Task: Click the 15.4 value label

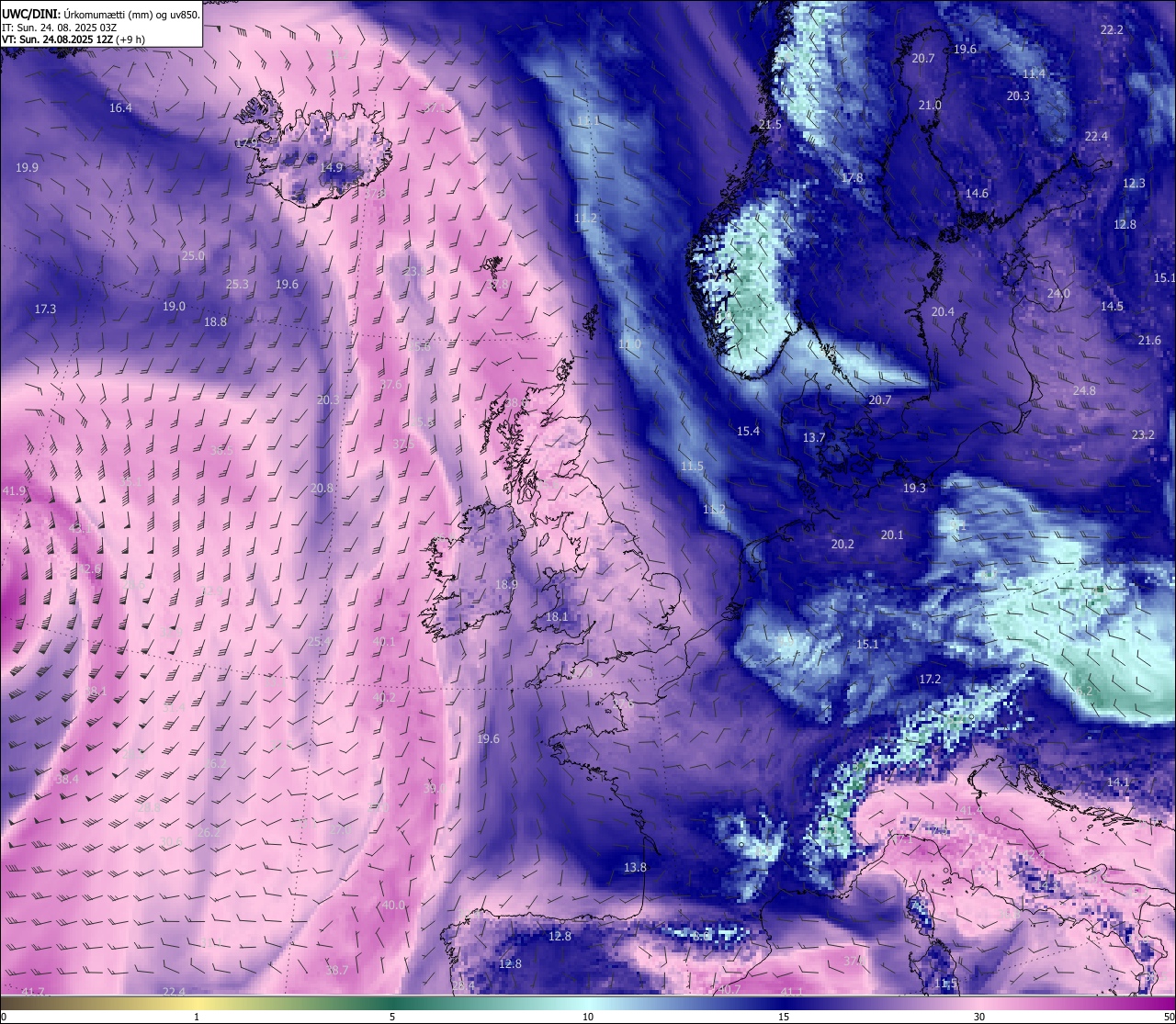Action: click(748, 432)
